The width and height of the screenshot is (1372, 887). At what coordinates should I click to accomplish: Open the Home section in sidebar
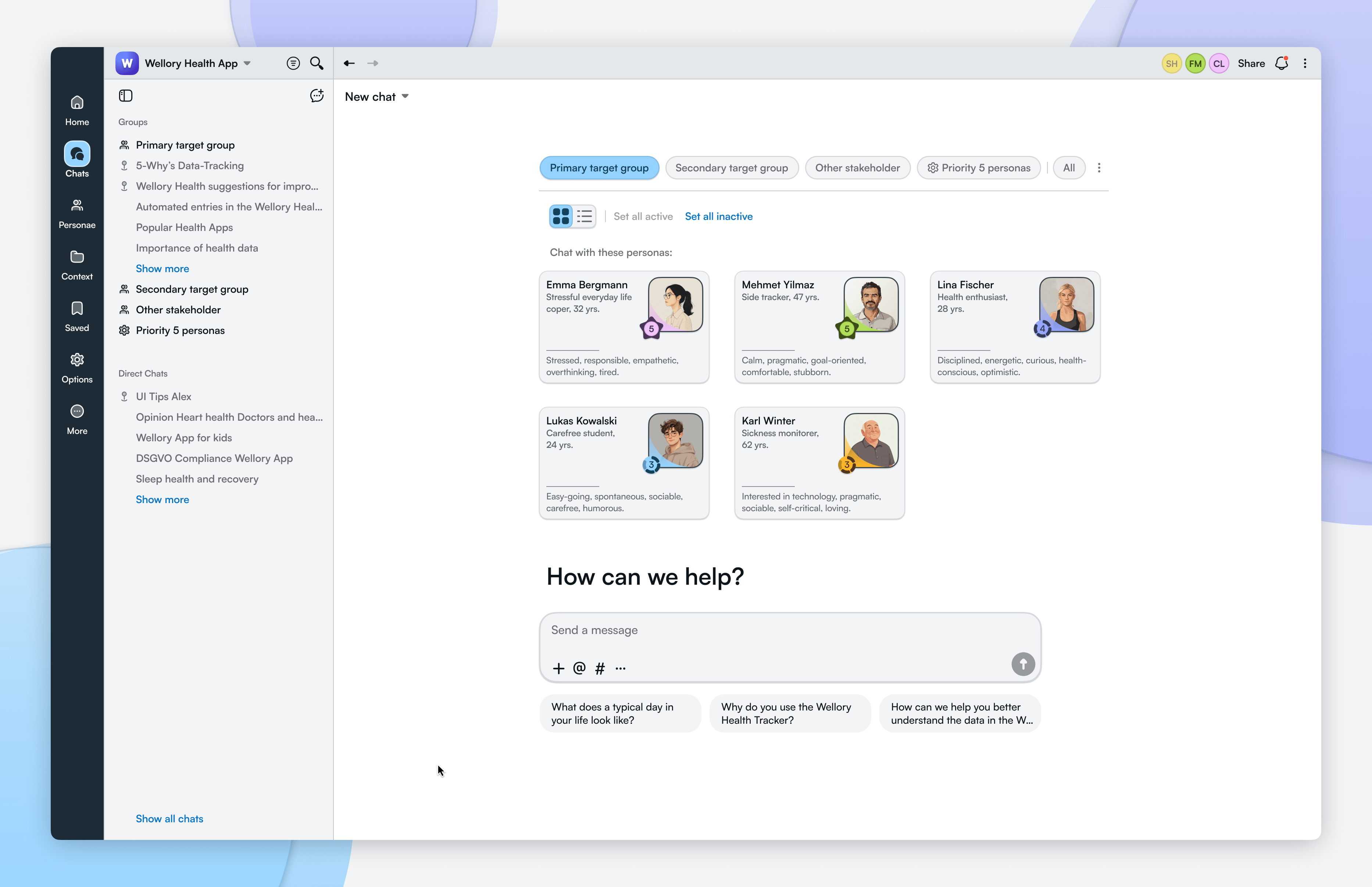(x=76, y=111)
